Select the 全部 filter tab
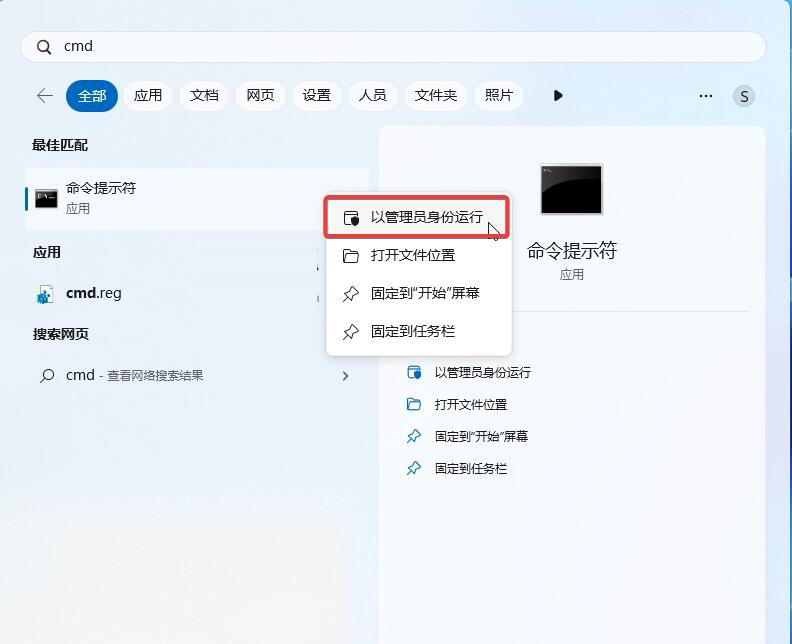 pyautogui.click(x=92, y=95)
